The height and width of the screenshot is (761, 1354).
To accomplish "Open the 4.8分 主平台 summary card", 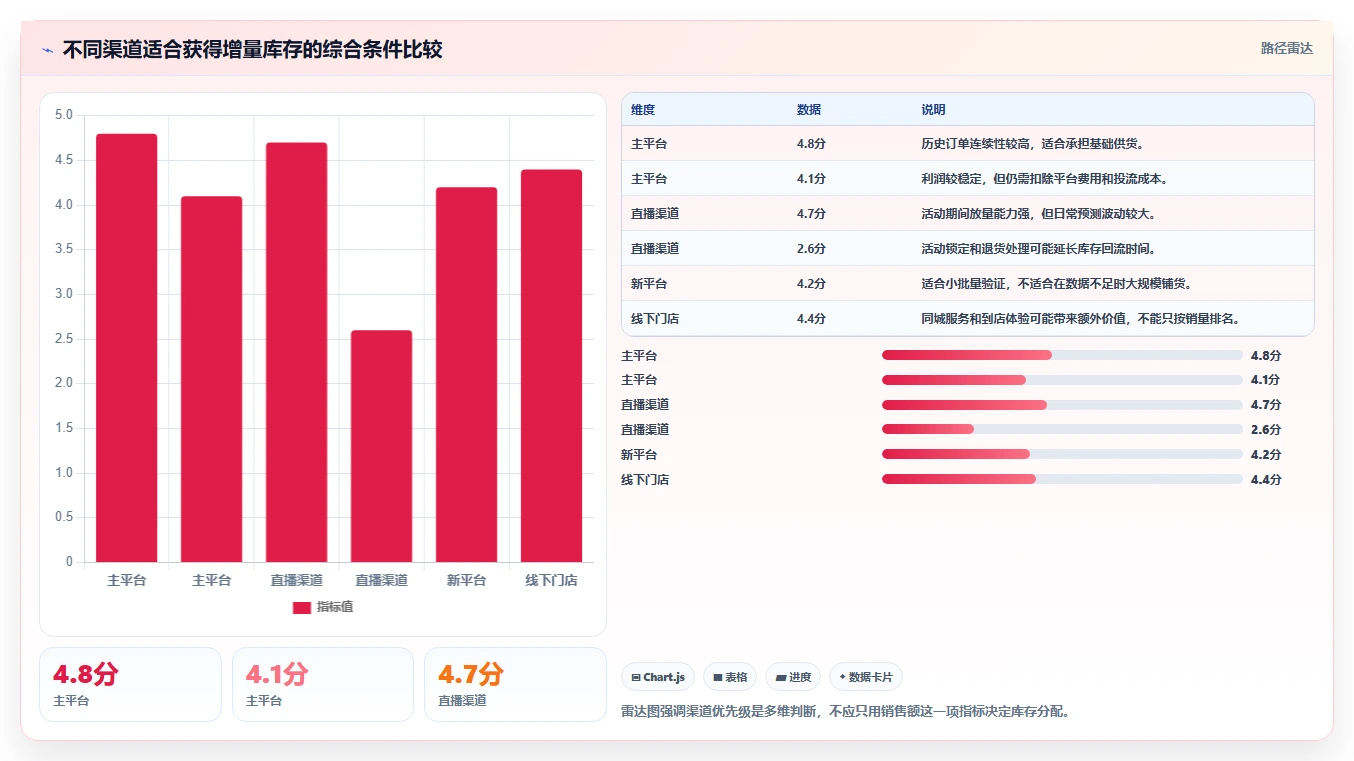I will 130,684.
